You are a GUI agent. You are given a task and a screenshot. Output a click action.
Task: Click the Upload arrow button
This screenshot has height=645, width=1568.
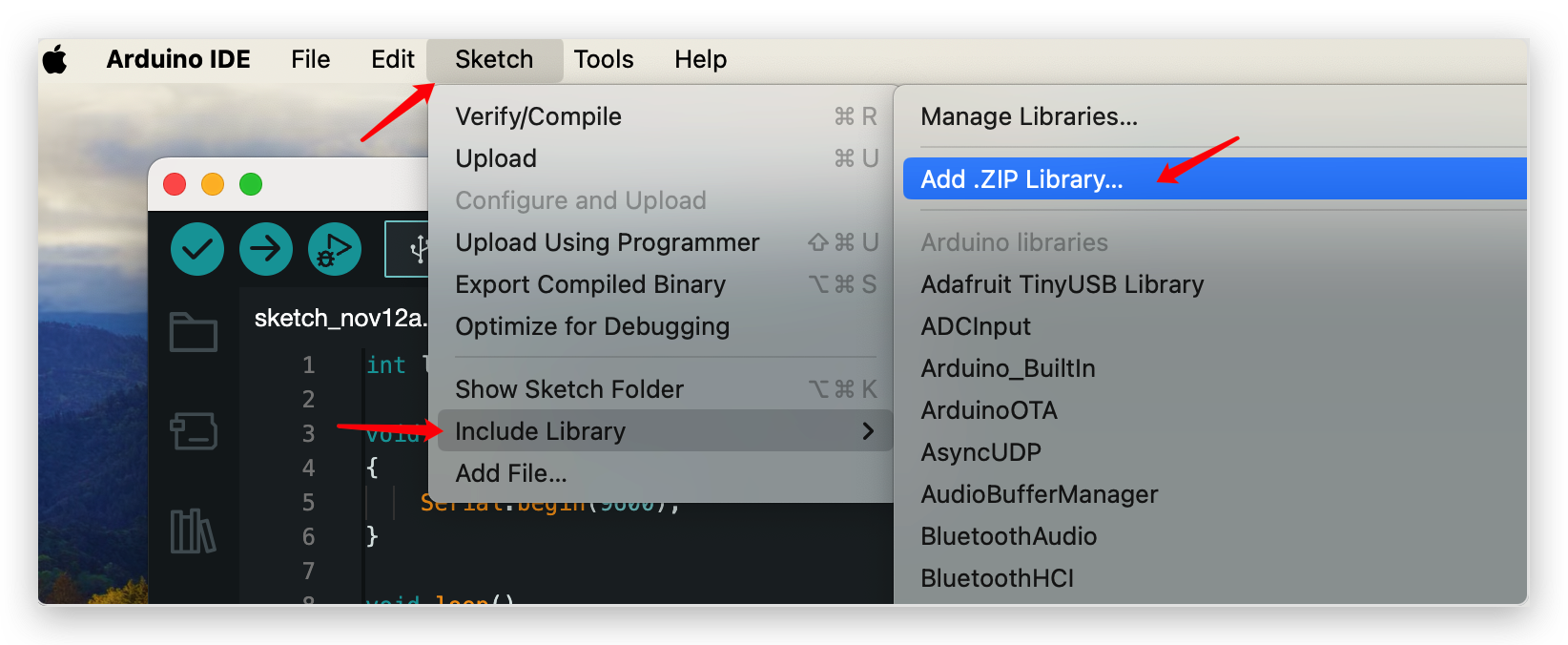coord(266,249)
